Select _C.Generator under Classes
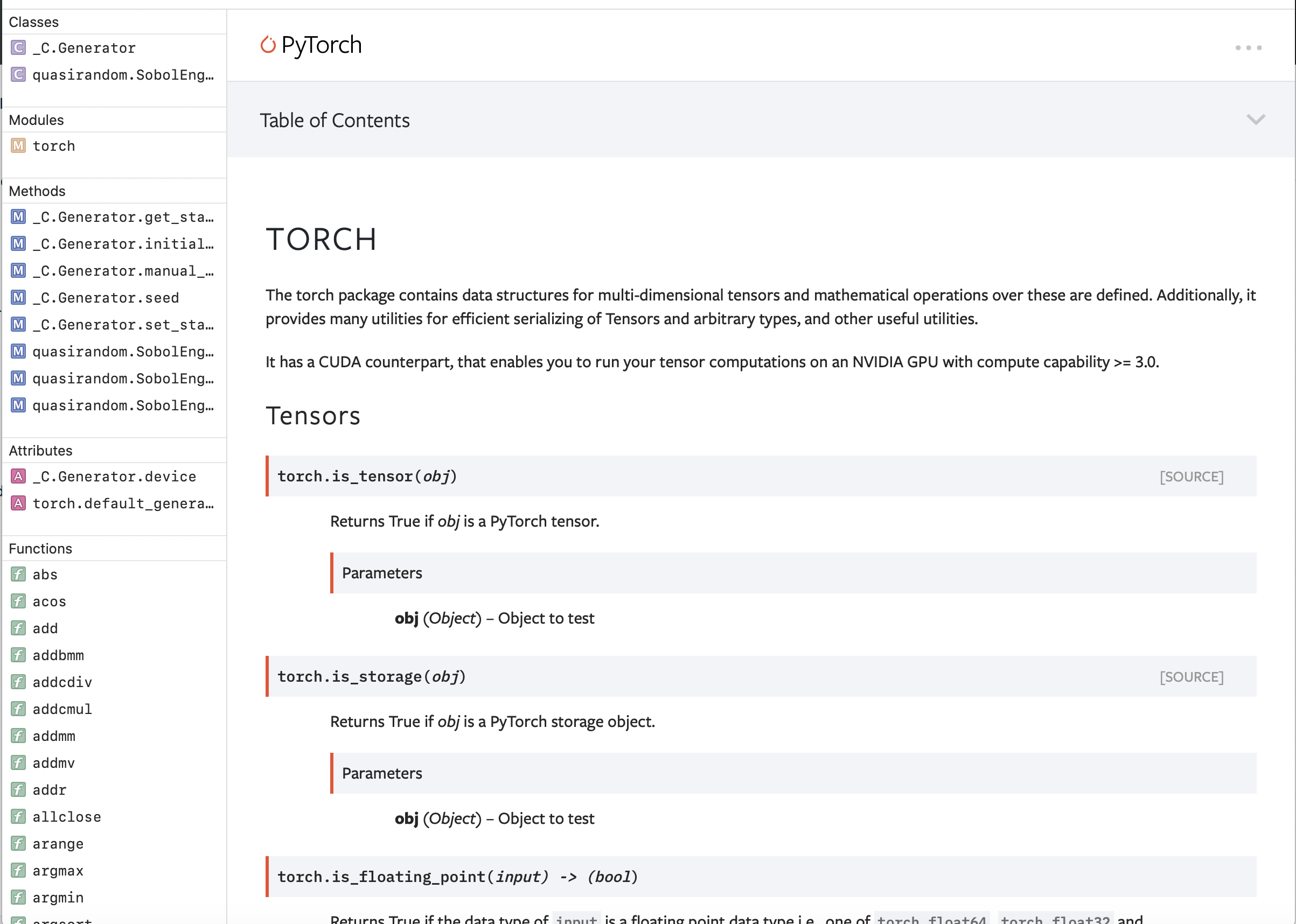 pyautogui.click(x=83, y=48)
